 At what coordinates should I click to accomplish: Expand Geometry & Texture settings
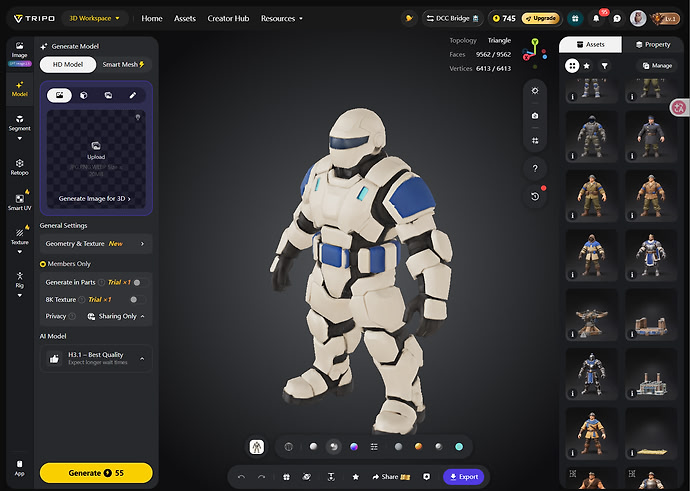pyautogui.click(x=96, y=244)
